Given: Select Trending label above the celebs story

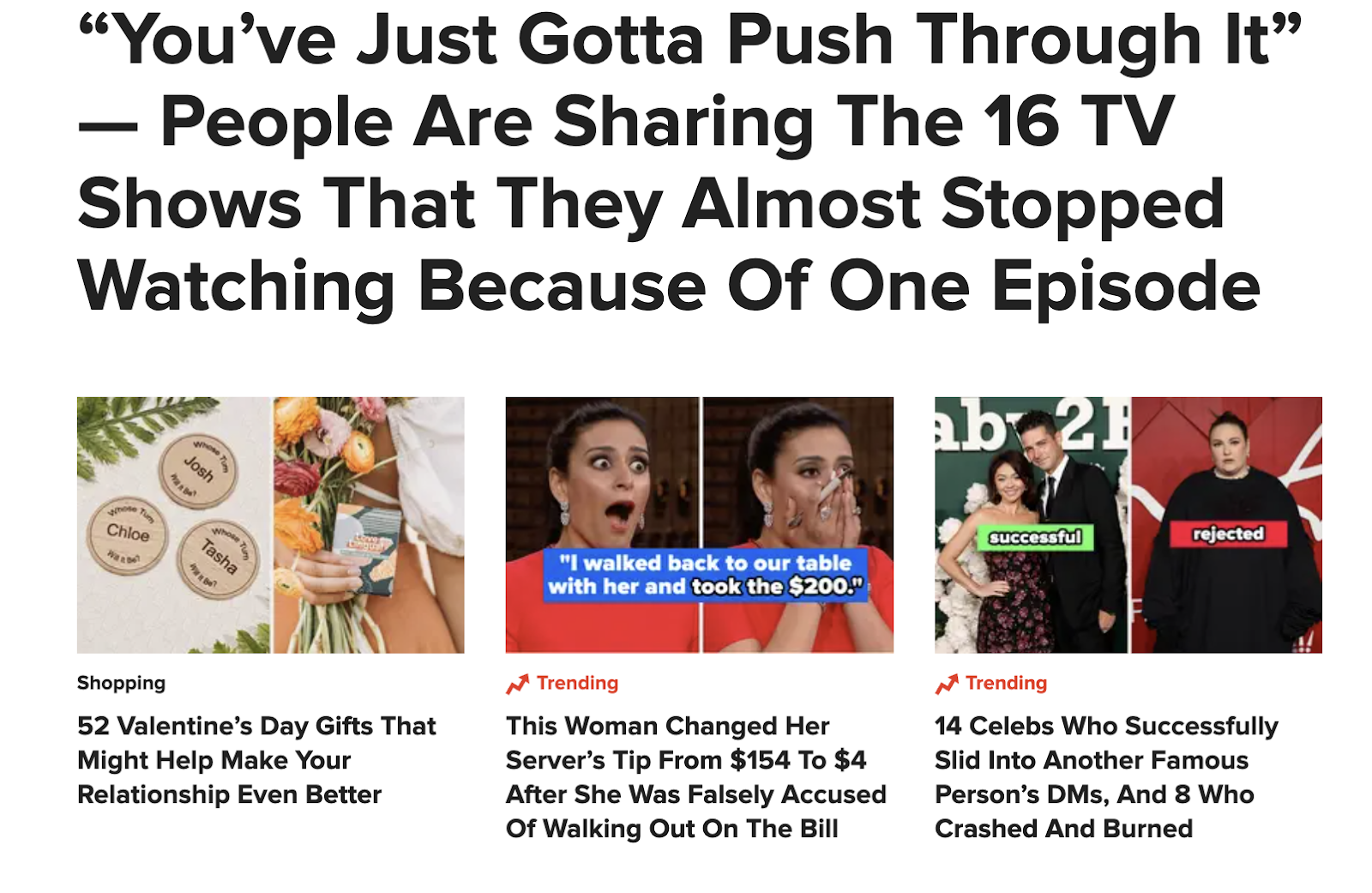Looking at the screenshot, I should pos(1006,683).
